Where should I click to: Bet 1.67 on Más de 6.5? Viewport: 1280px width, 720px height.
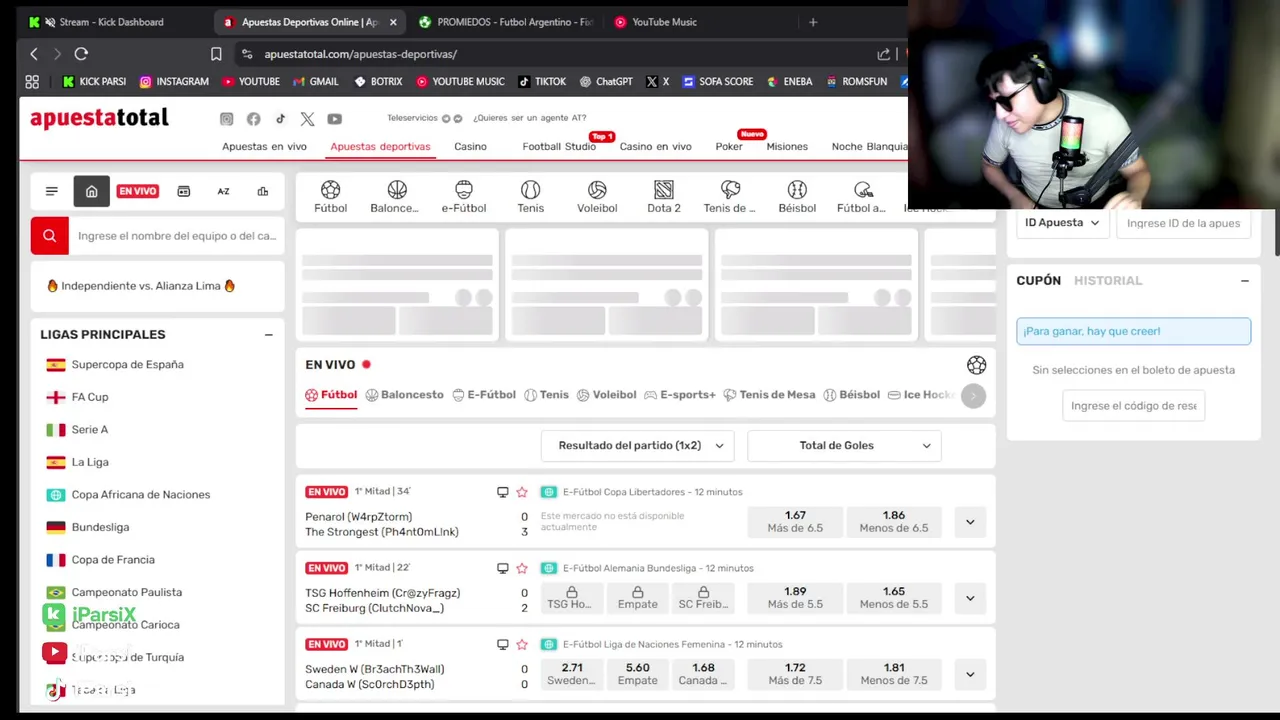coord(795,522)
